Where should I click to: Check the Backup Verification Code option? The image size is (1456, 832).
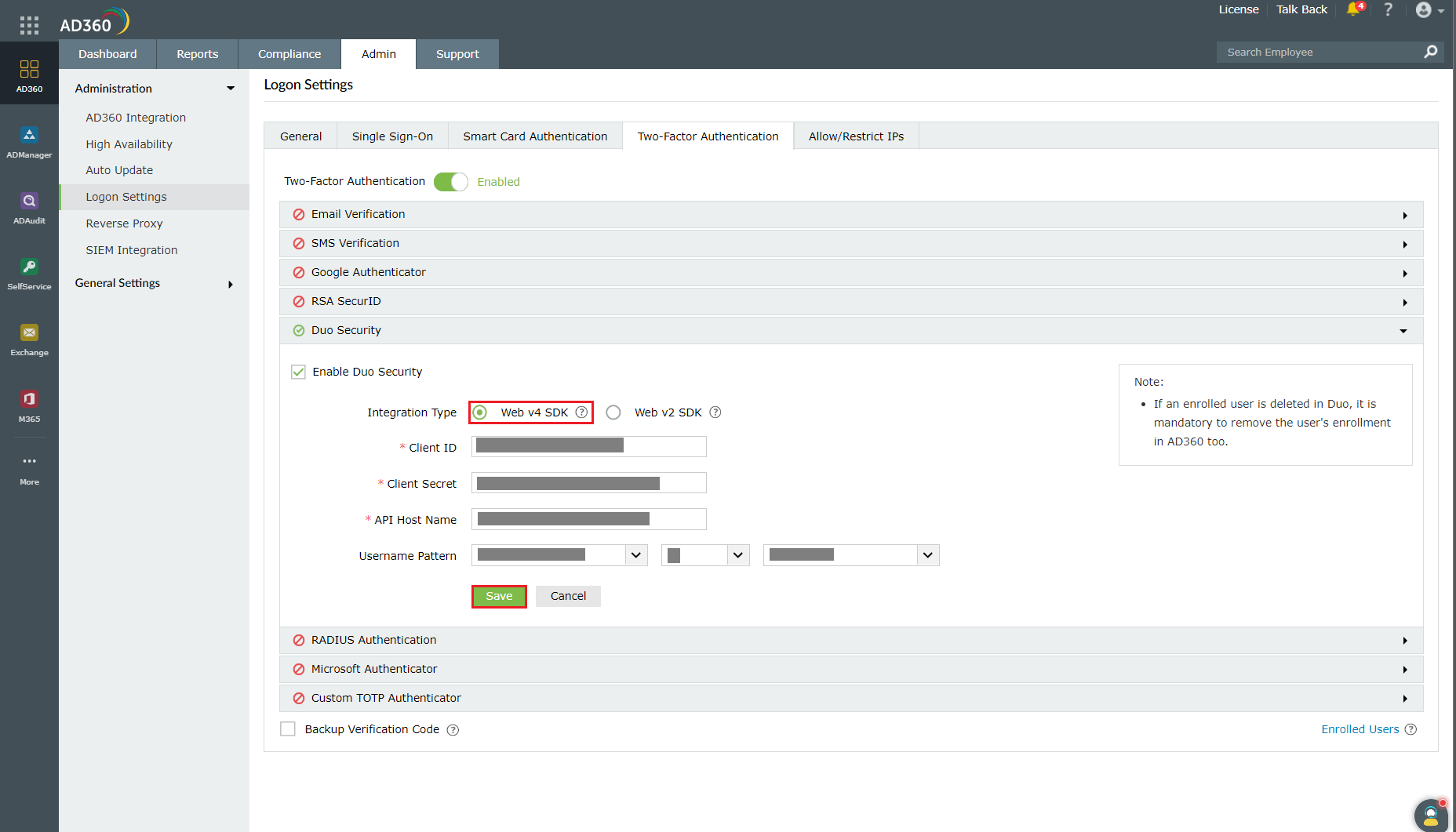coord(288,728)
